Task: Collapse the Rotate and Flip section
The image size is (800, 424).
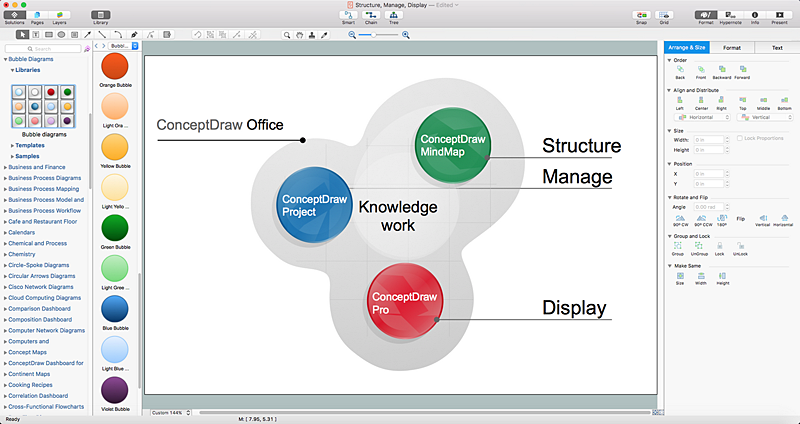Action: click(669, 197)
